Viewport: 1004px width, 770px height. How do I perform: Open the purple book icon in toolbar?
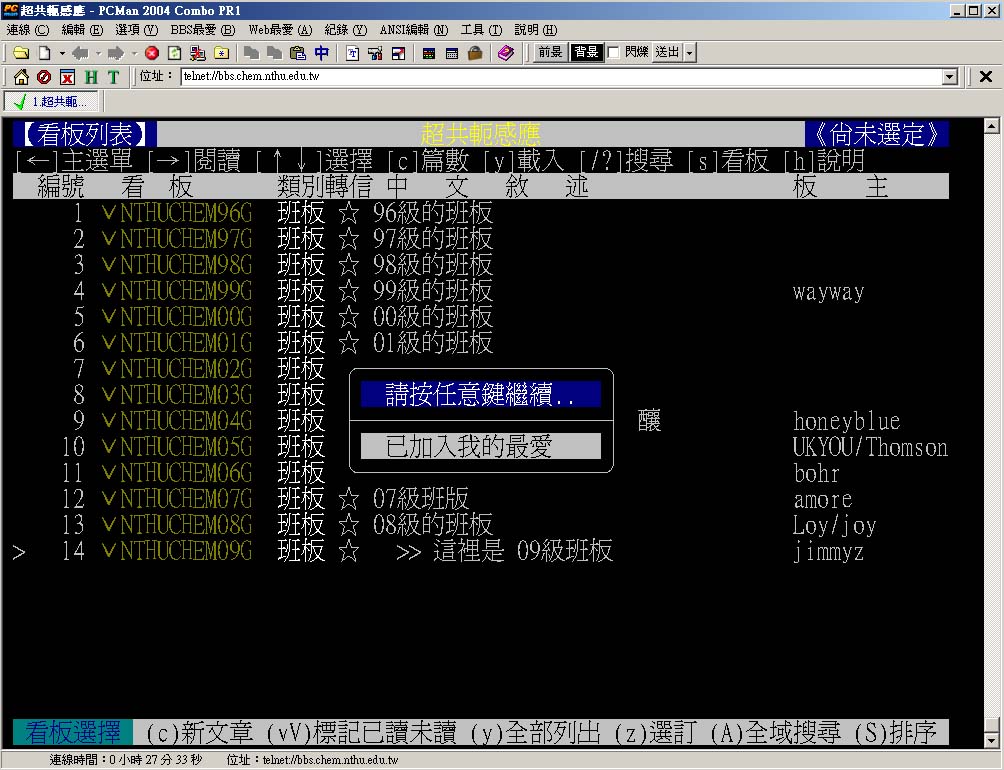tap(505, 53)
